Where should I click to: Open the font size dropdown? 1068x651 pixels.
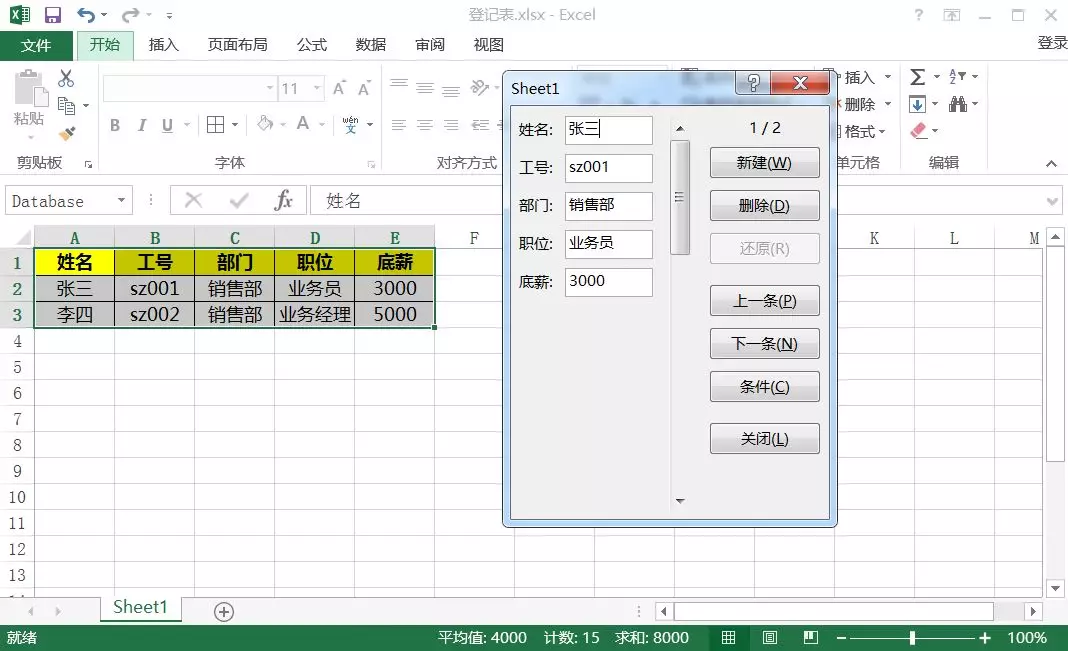[x=317, y=88]
